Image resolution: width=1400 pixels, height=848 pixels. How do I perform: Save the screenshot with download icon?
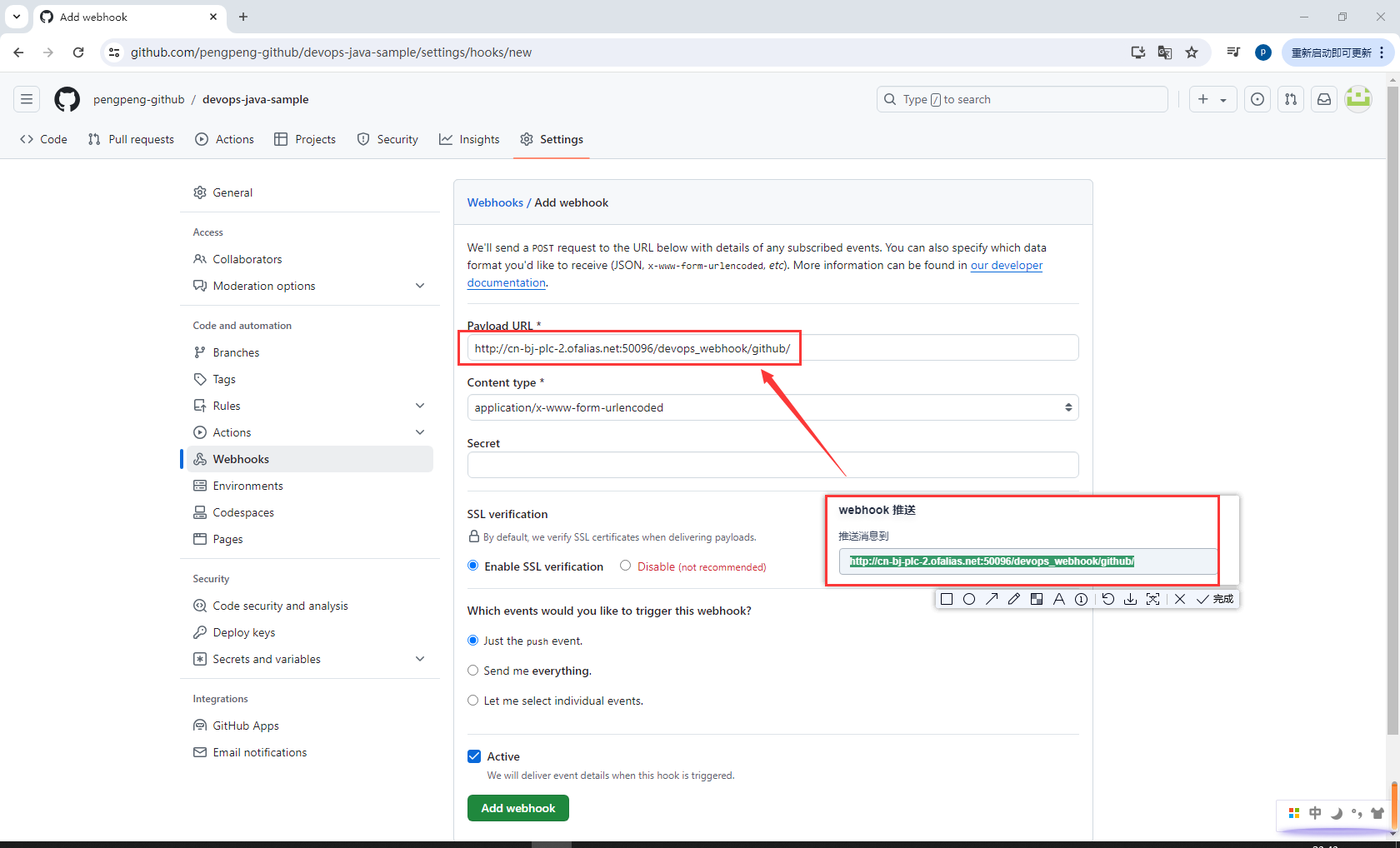(x=1130, y=599)
